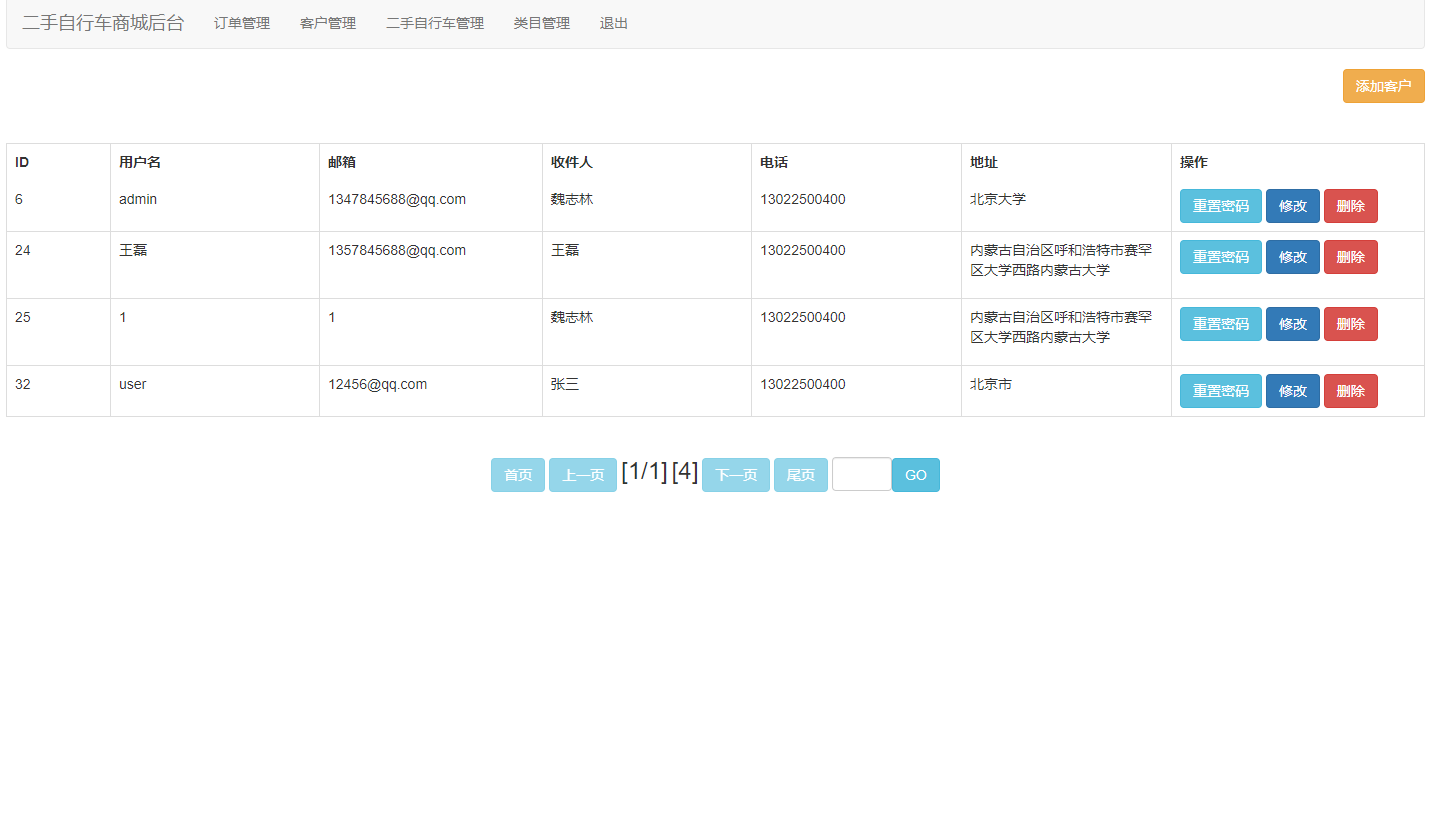
Task: Reset password for username user
Action: coord(1220,391)
